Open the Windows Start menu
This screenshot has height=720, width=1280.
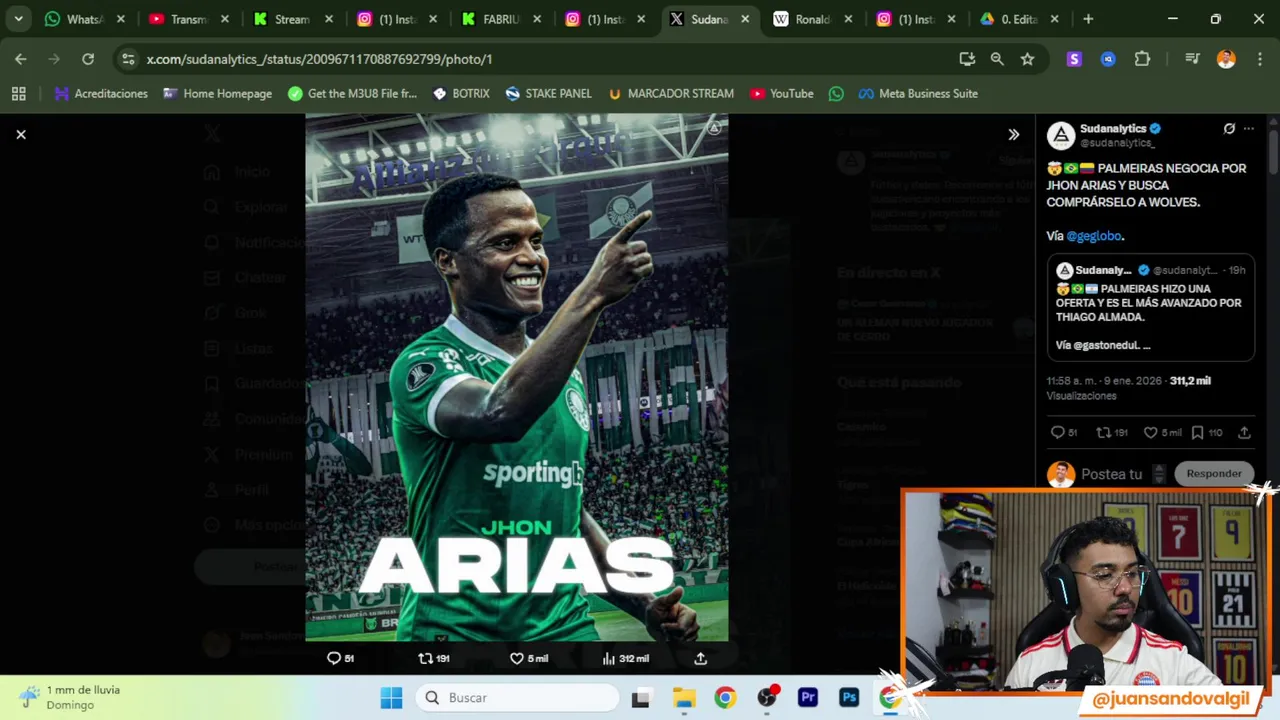(391, 698)
